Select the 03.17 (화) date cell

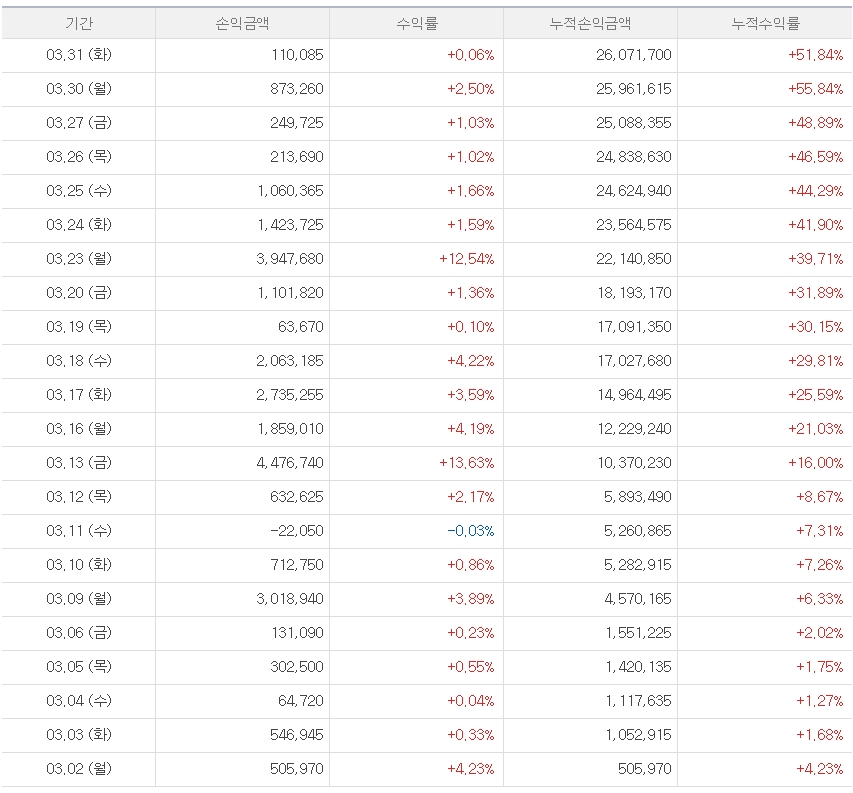click(79, 395)
